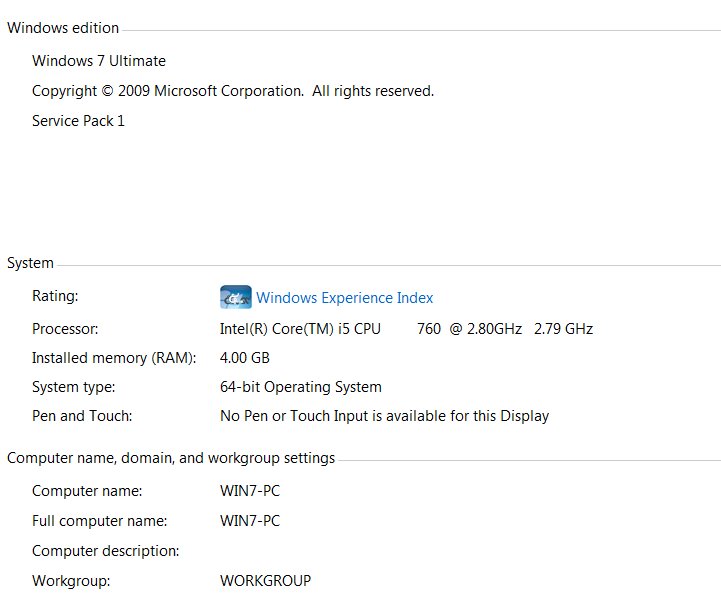Click the Computer name value WIN7-PC
The width and height of the screenshot is (721, 596).
click(x=250, y=491)
